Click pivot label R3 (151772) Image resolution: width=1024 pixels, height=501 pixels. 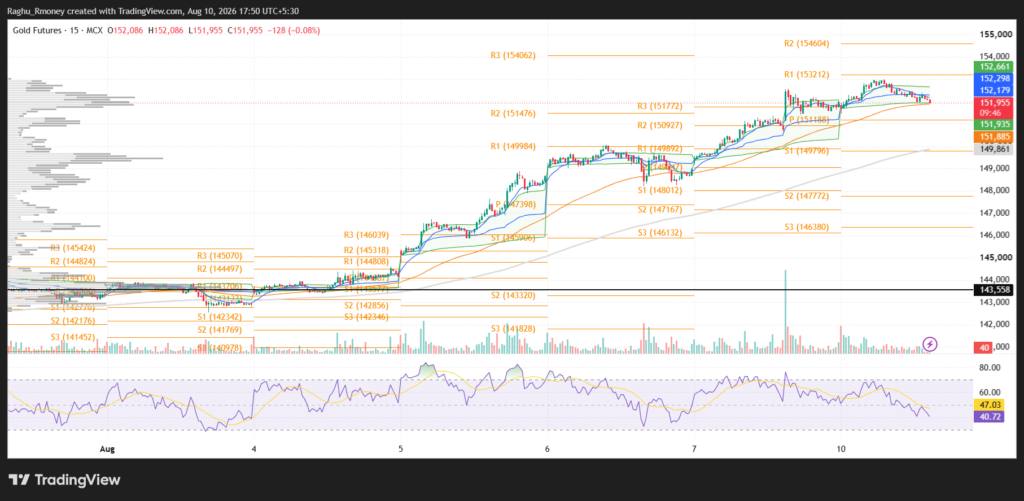(660, 106)
